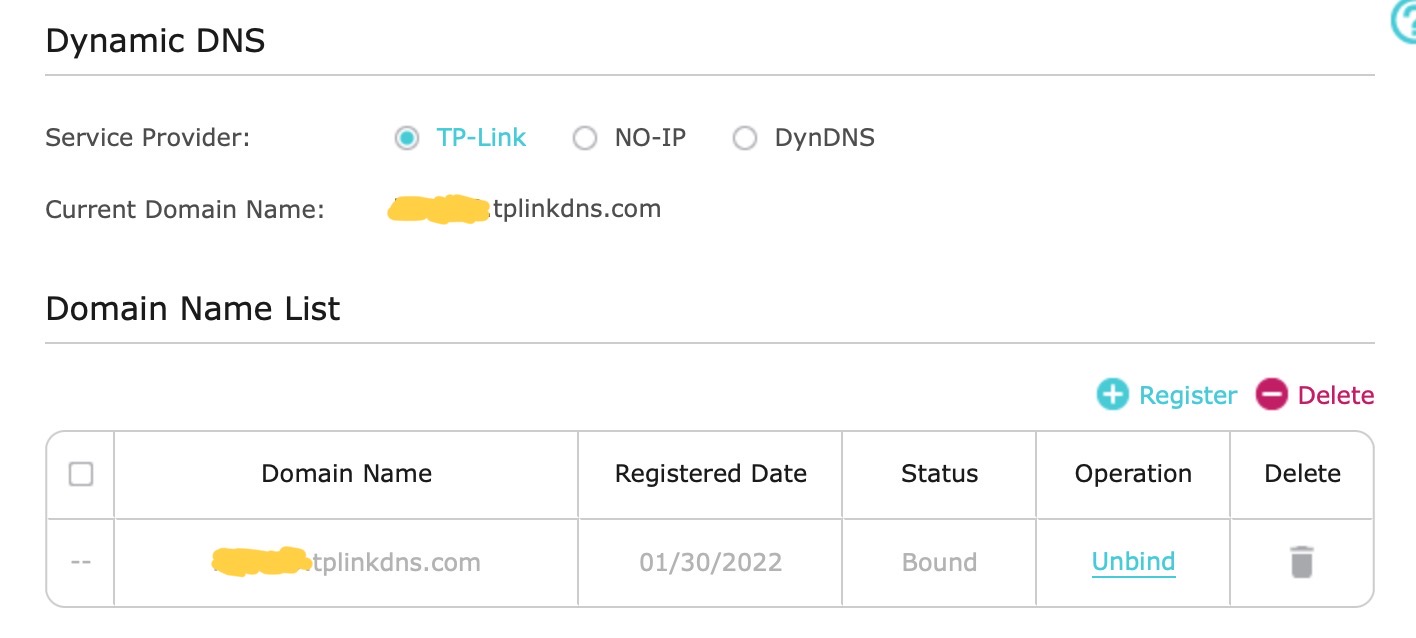Viewport: 1416px width, 638px height.
Task: Click the minus icon beside Delete
Action: coord(1272,395)
